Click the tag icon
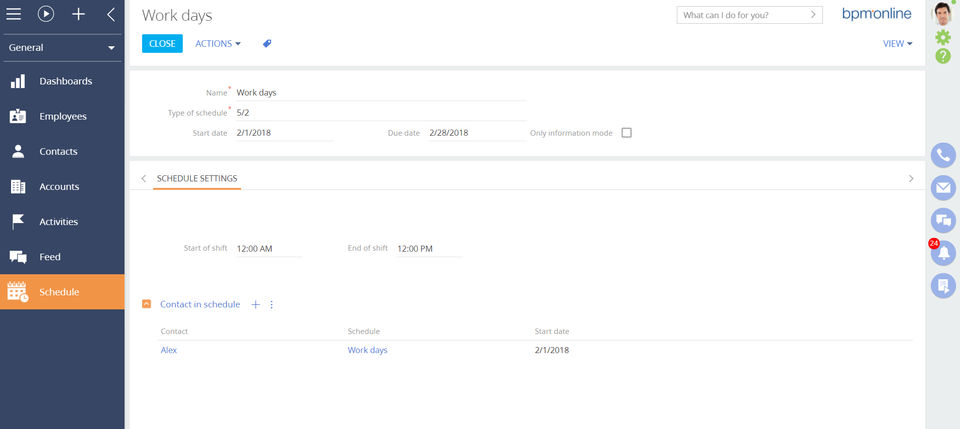960x429 pixels. 267,43
